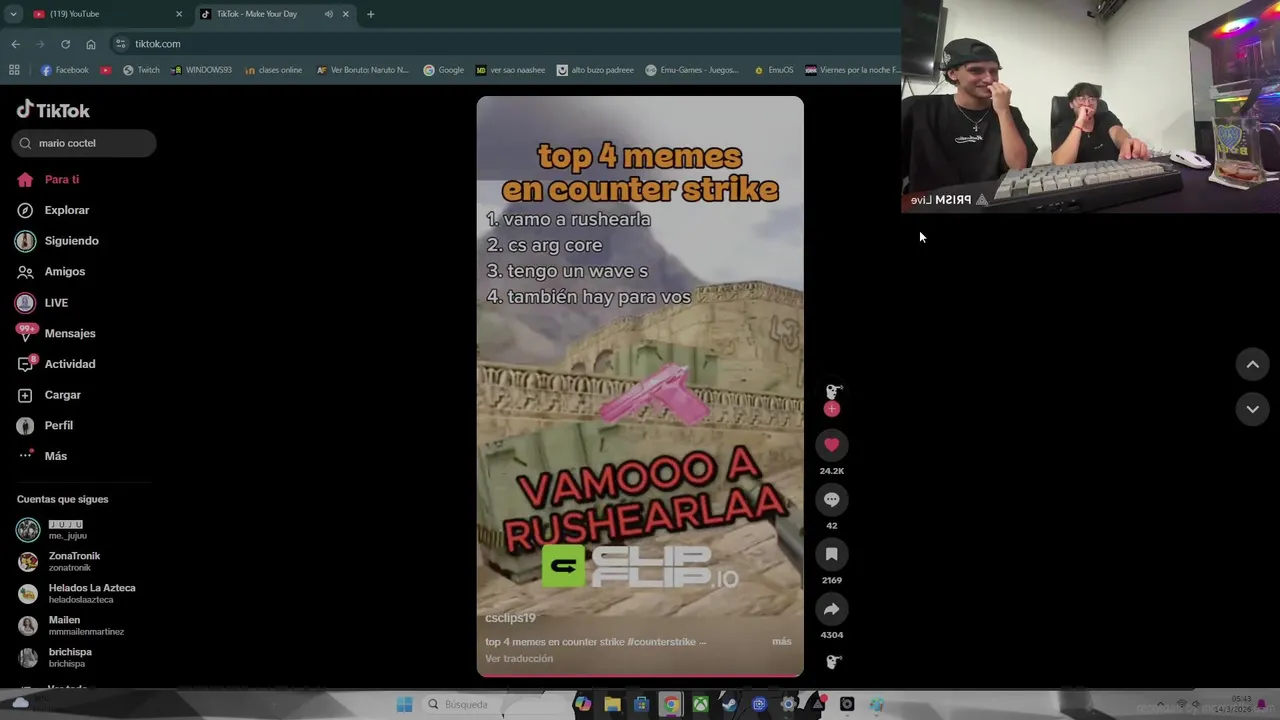Open the sound disc at column bottom
The width and height of the screenshot is (1280, 720).
(833, 661)
